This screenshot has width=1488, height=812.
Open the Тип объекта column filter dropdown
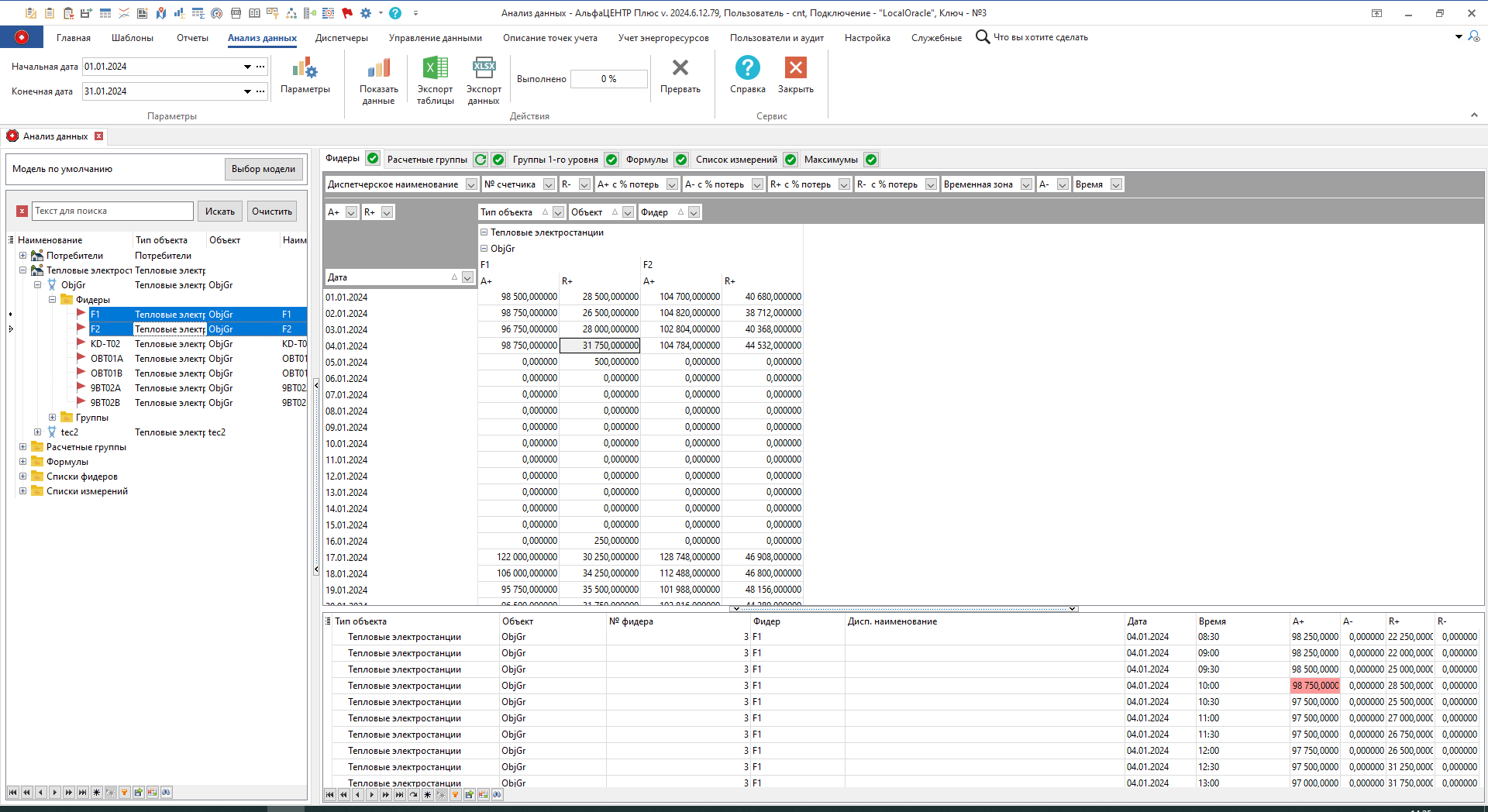556,212
